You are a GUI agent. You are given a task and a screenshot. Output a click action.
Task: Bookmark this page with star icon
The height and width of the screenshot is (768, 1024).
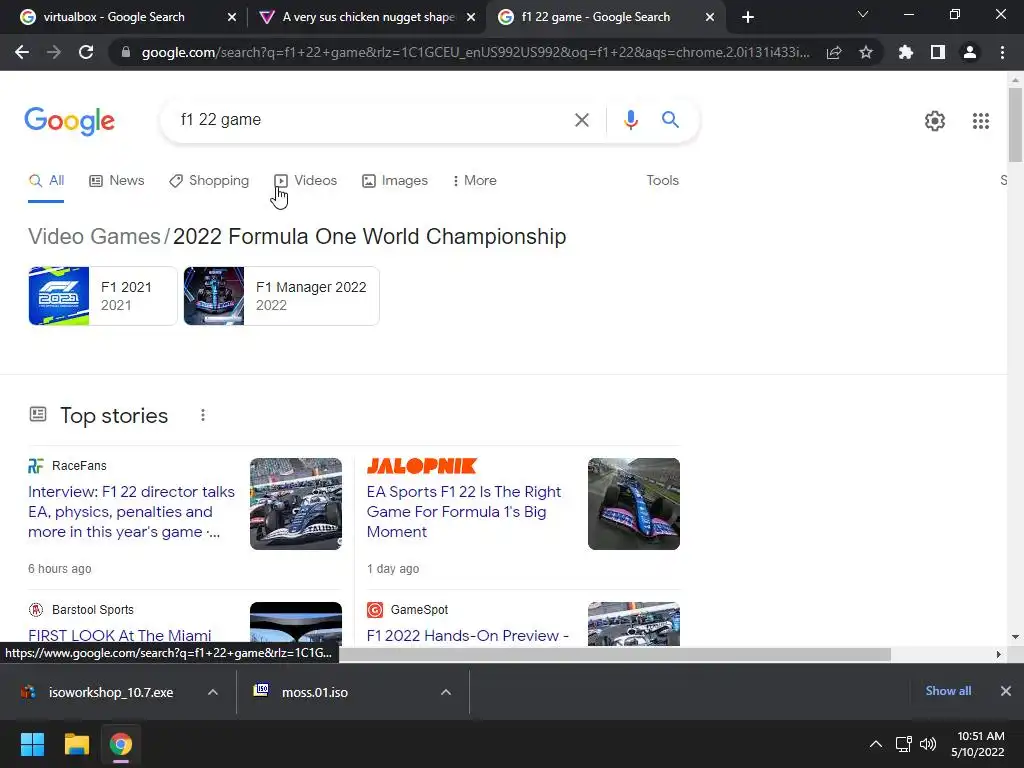866,52
